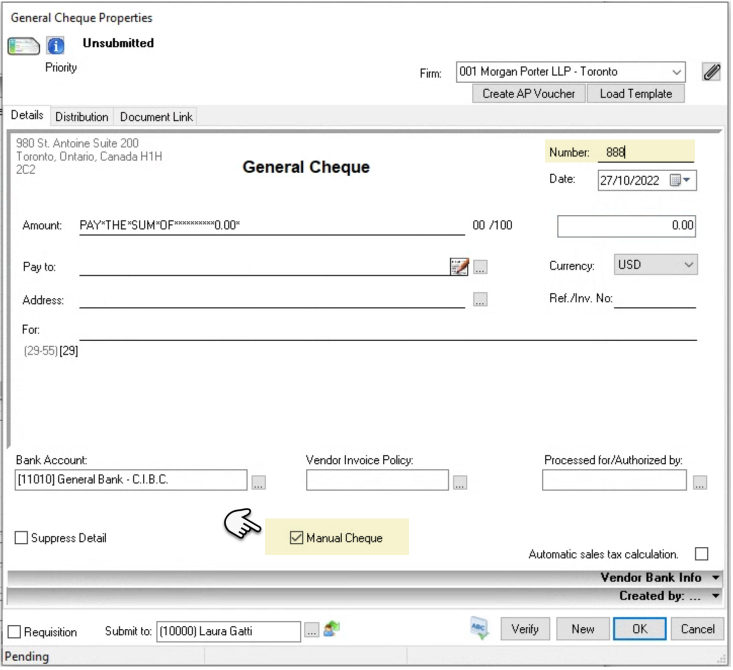Open the Bank Account ellipsis lookup
733x670 pixels.
point(259,482)
